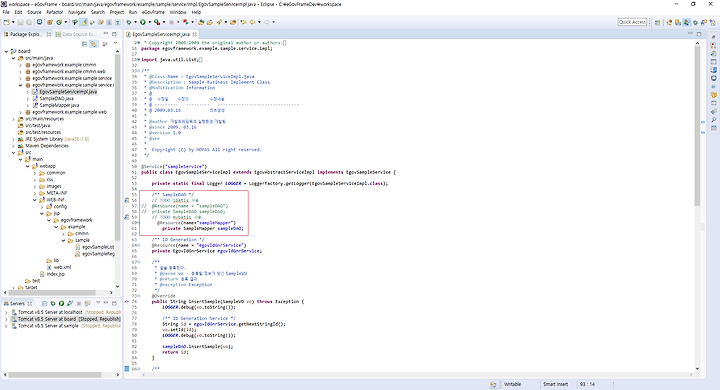
Task: Click the Run Last Tool red-bag icon
Action: point(157,22)
